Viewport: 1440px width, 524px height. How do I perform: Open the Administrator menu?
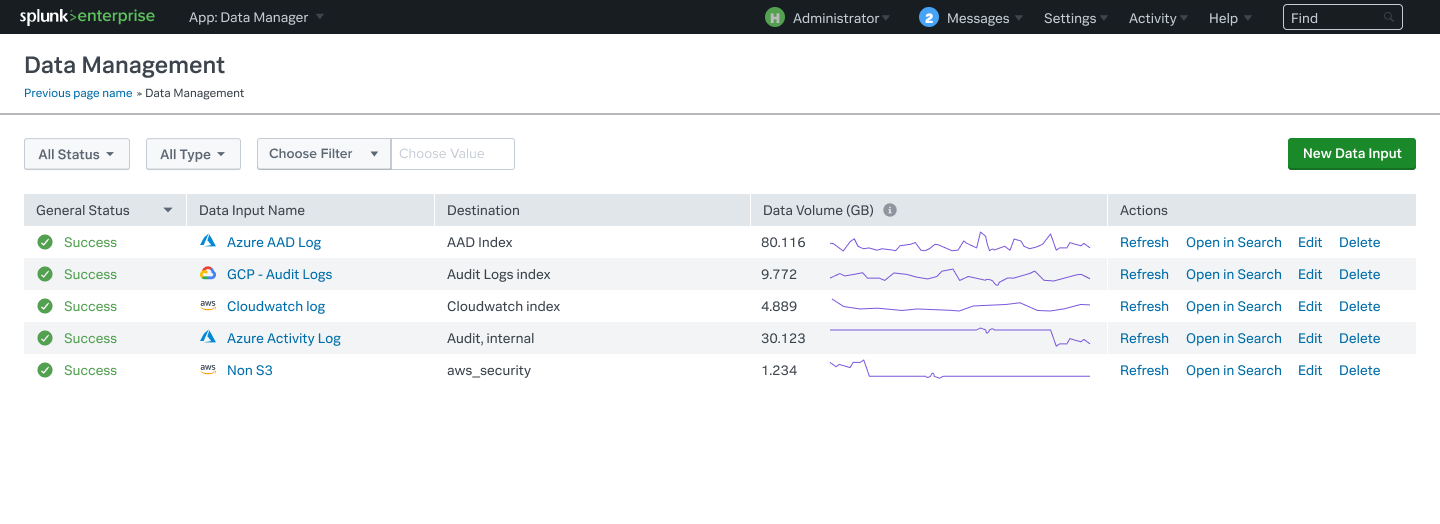click(840, 18)
